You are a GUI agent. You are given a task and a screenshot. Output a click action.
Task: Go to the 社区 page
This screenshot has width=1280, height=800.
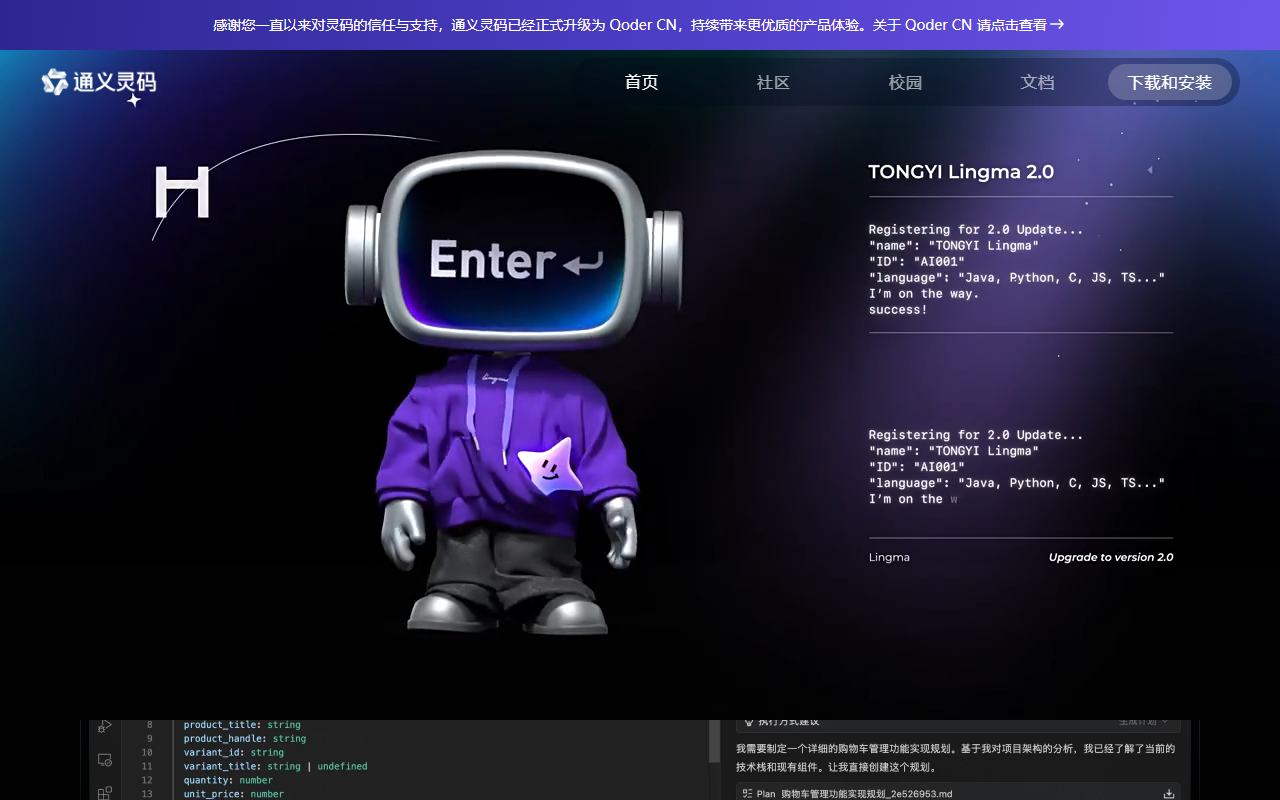(x=773, y=82)
